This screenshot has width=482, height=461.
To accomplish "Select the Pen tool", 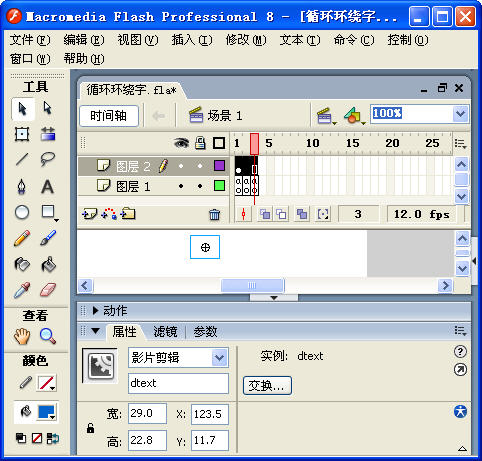I will [22, 186].
